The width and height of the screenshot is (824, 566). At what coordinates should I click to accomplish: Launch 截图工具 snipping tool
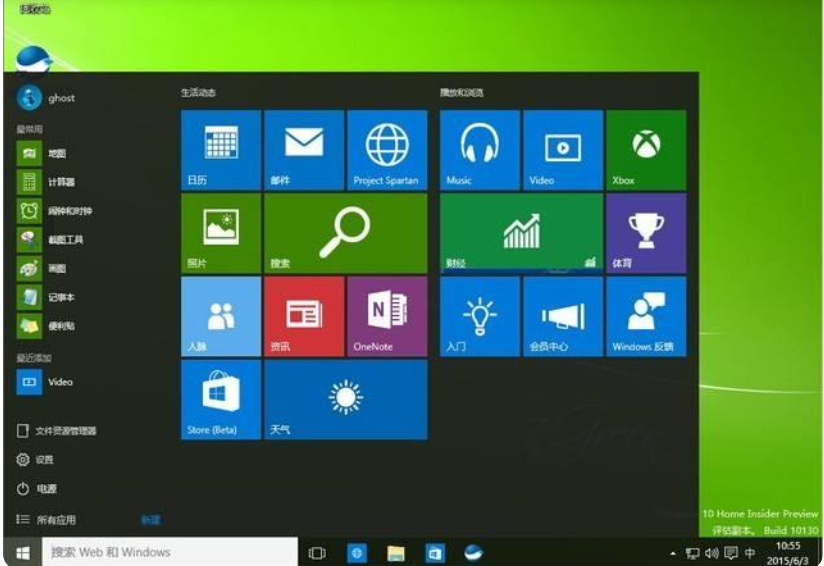pos(50,240)
